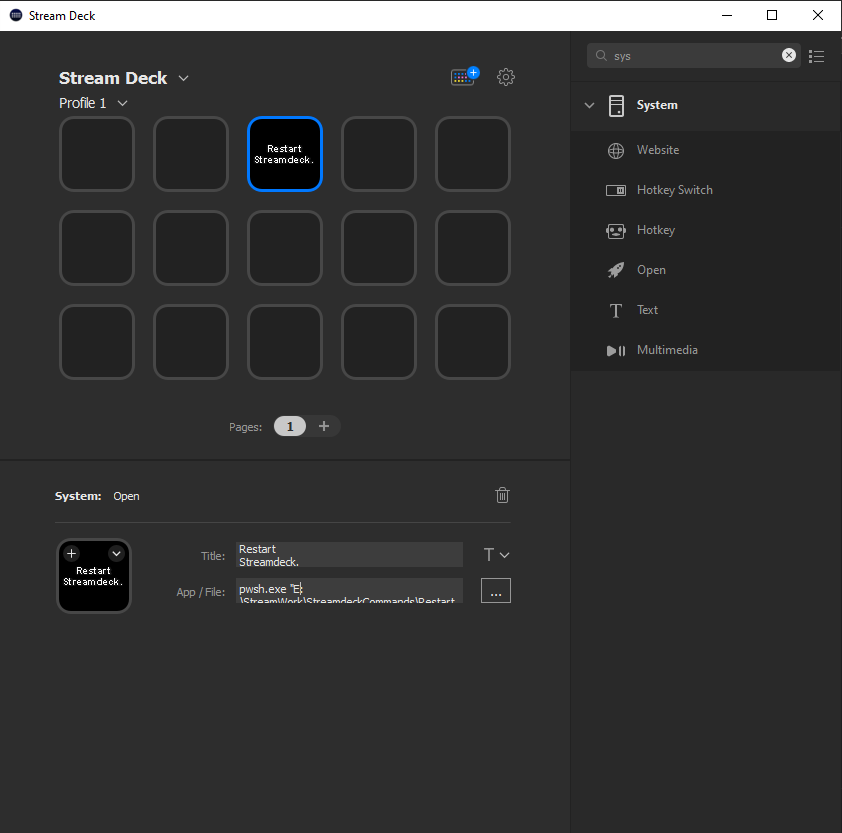
Task: Select the Multimedia action icon
Action: [x=615, y=350]
